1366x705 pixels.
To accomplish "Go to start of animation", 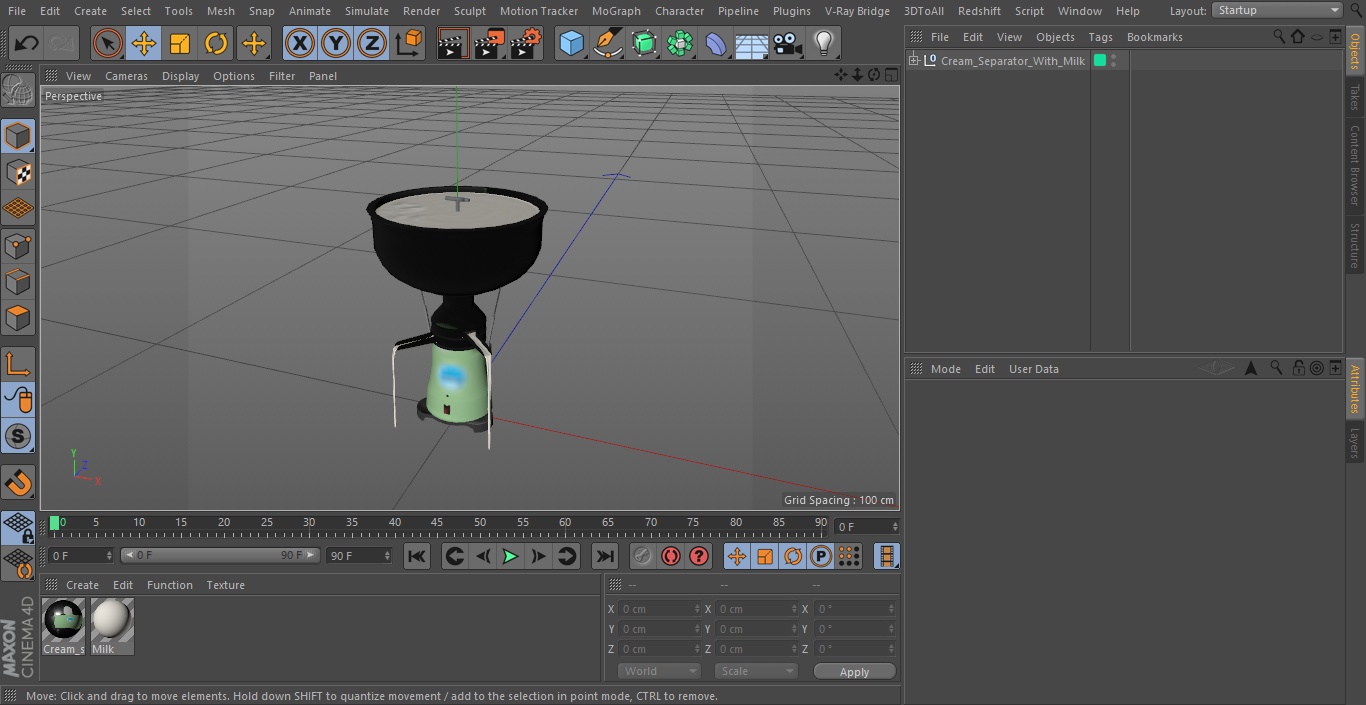I will tap(417, 556).
